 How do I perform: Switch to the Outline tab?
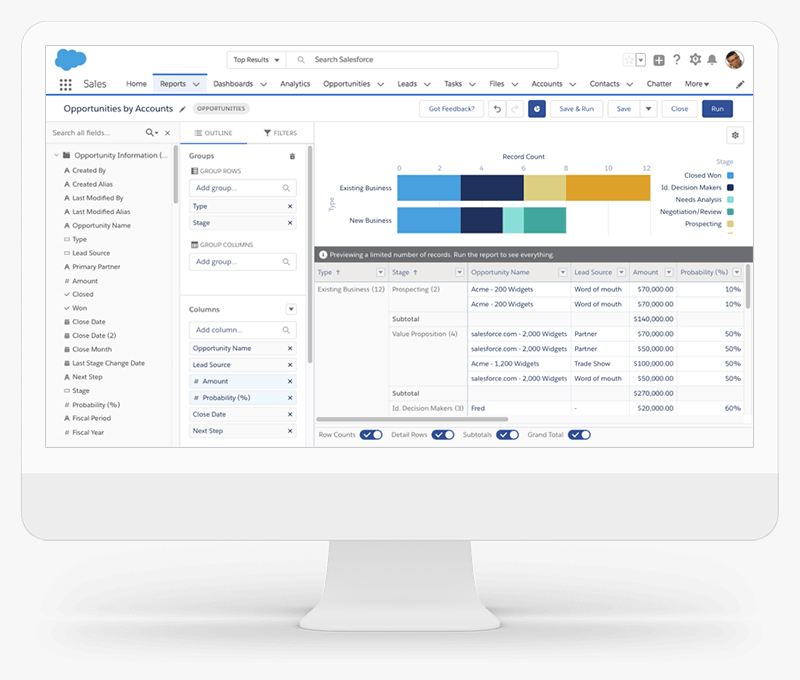click(x=213, y=133)
